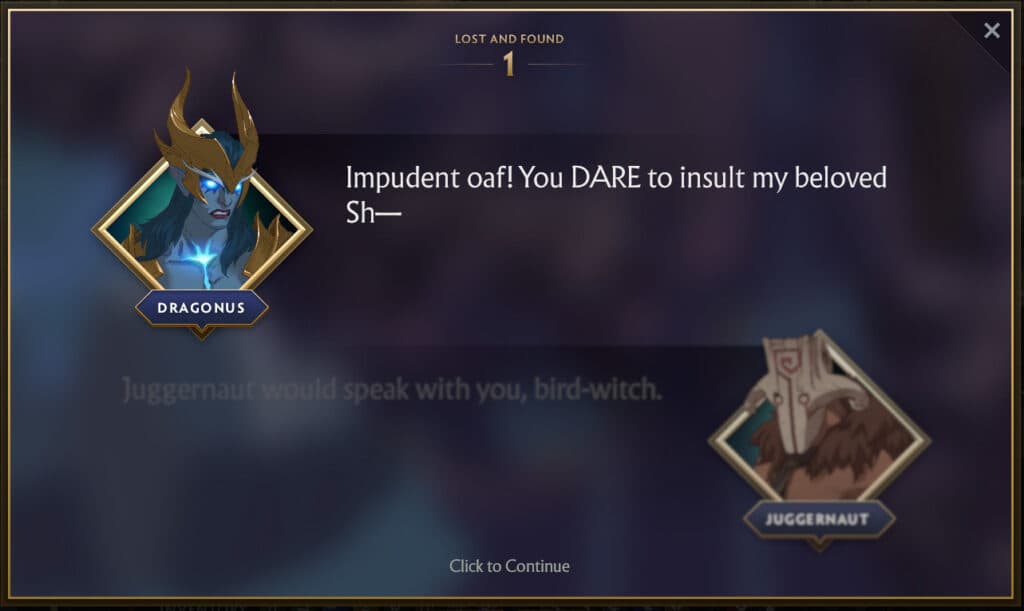This screenshot has height=611, width=1024.
Task: Click the chapter number 1 indicator
Action: point(509,64)
